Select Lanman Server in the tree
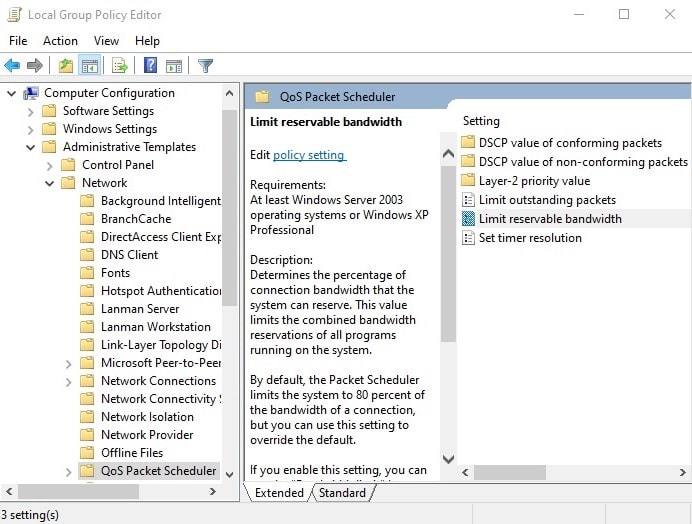Screen dimensions: 692x524 click(x=140, y=309)
